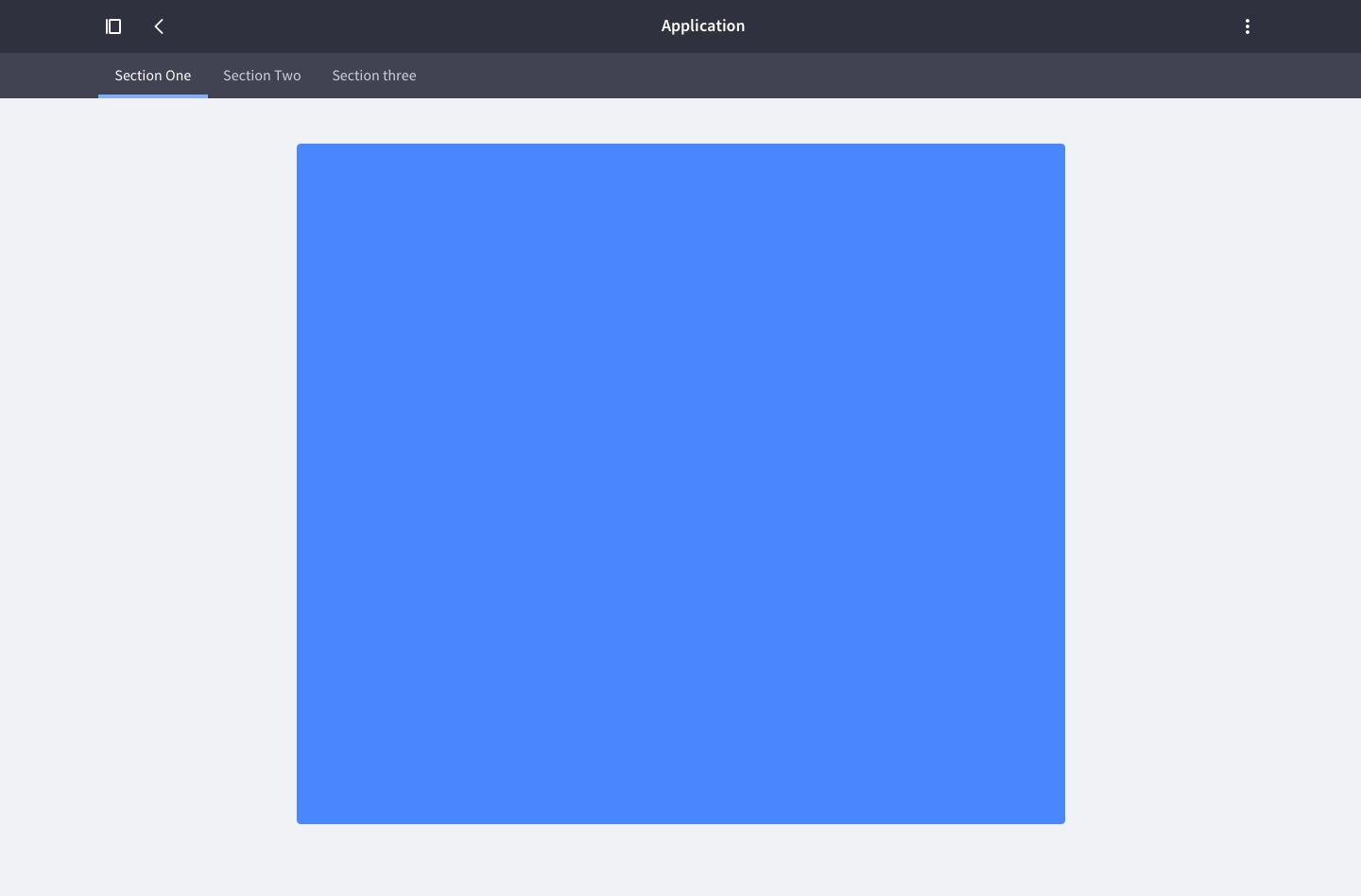The width and height of the screenshot is (1361, 896).
Task: Click the Application title text
Action: pyautogui.click(x=702, y=26)
